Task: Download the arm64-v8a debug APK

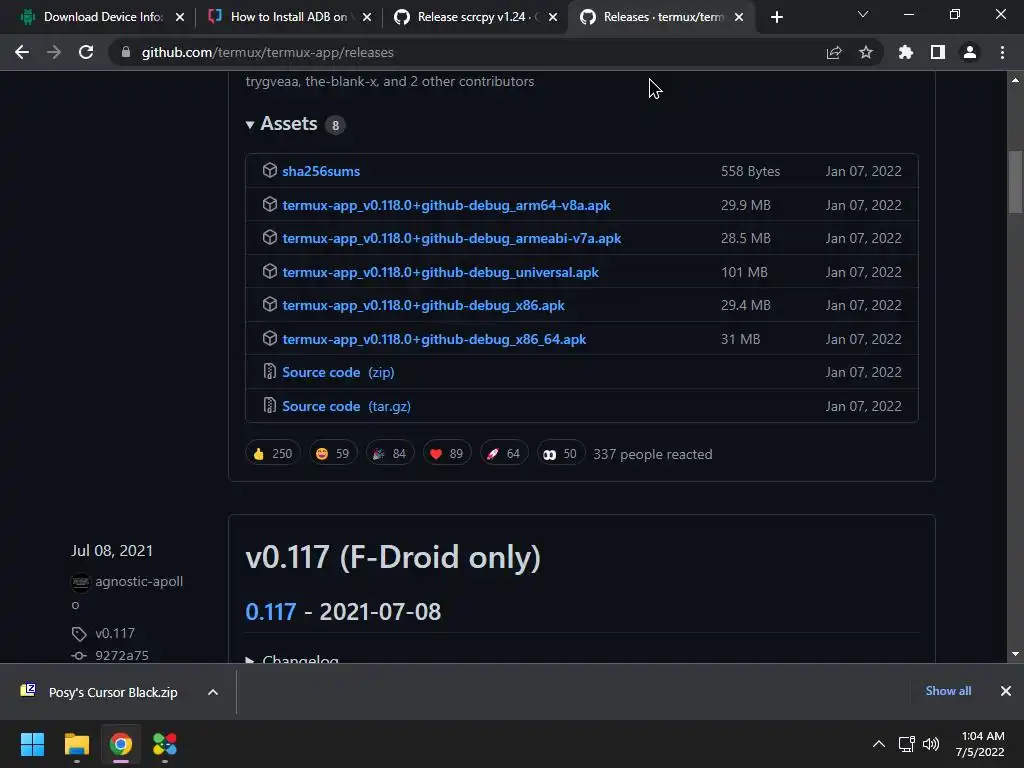Action: click(x=446, y=205)
